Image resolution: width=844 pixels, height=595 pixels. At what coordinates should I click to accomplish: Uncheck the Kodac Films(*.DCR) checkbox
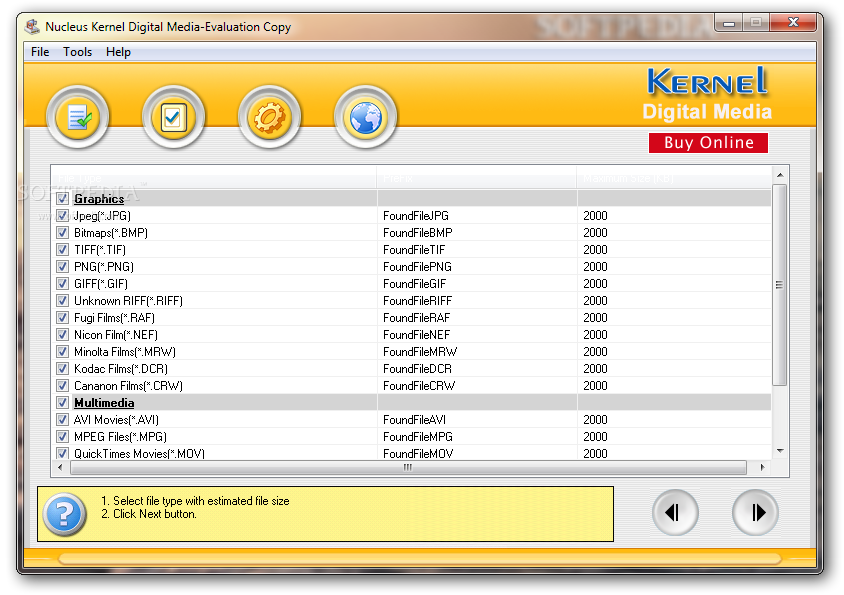pos(62,368)
